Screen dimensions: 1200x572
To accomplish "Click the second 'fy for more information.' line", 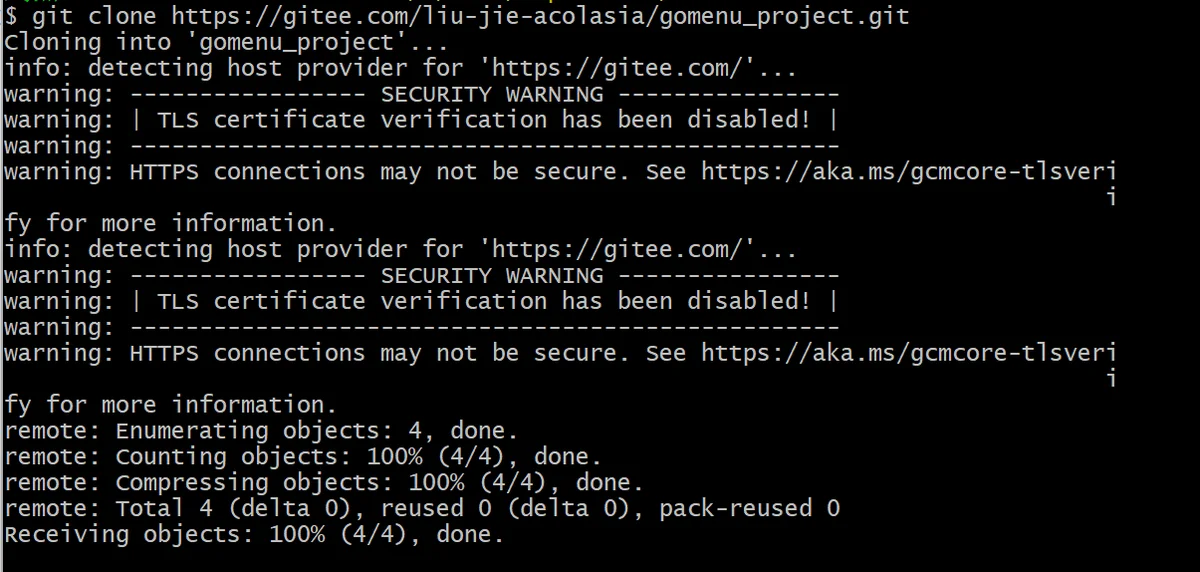I will pos(171,405).
